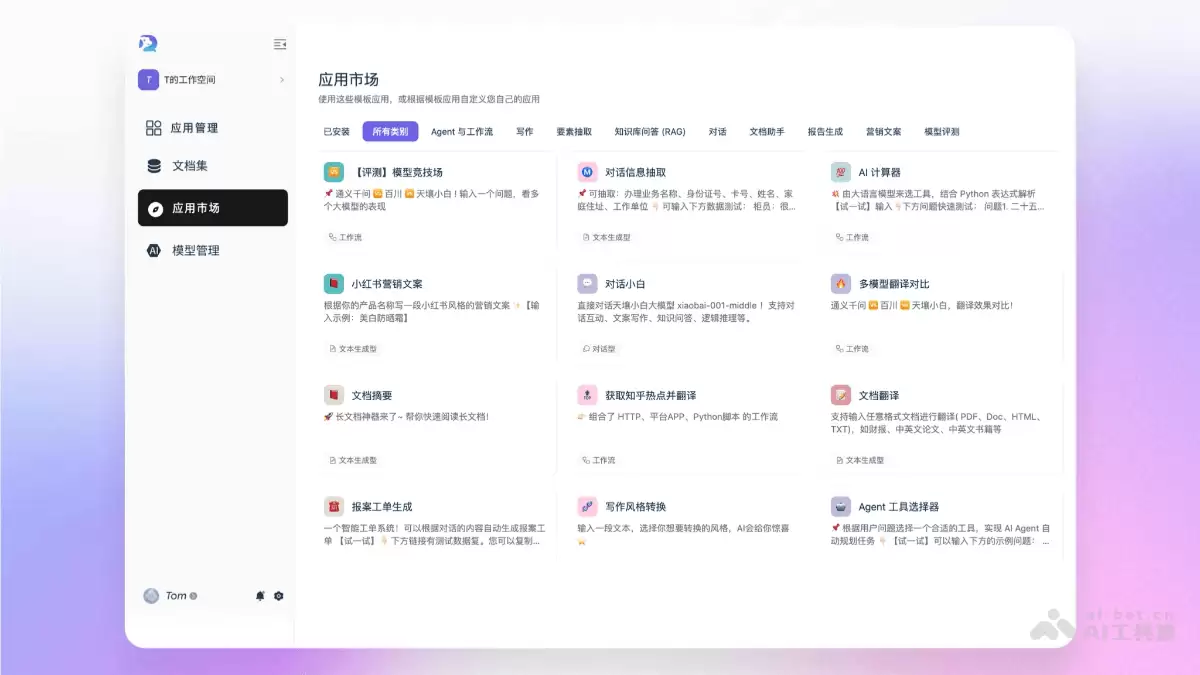1200x675 pixels.
Task: Click the 应用市场 page heading
Action: point(348,80)
